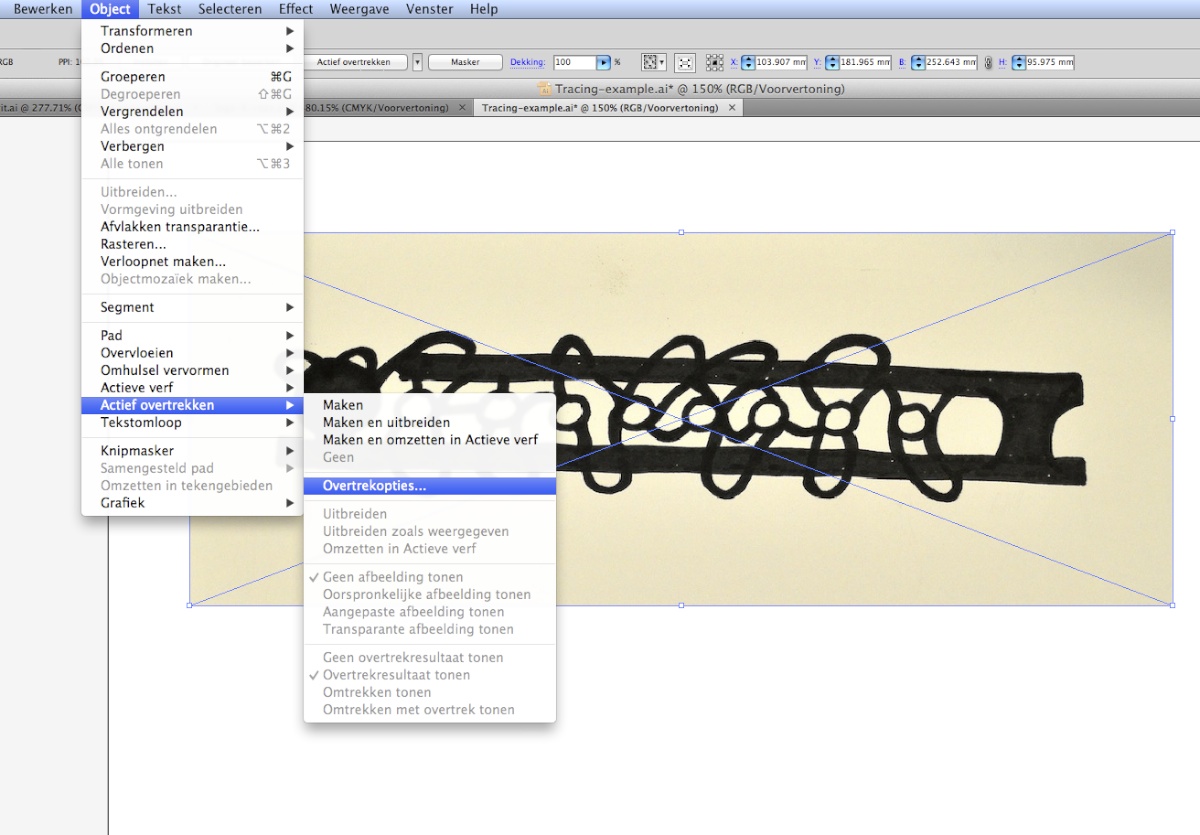Open the Dekking slider arrow
The image size is (1200, 835).
(x=603, y=62)
